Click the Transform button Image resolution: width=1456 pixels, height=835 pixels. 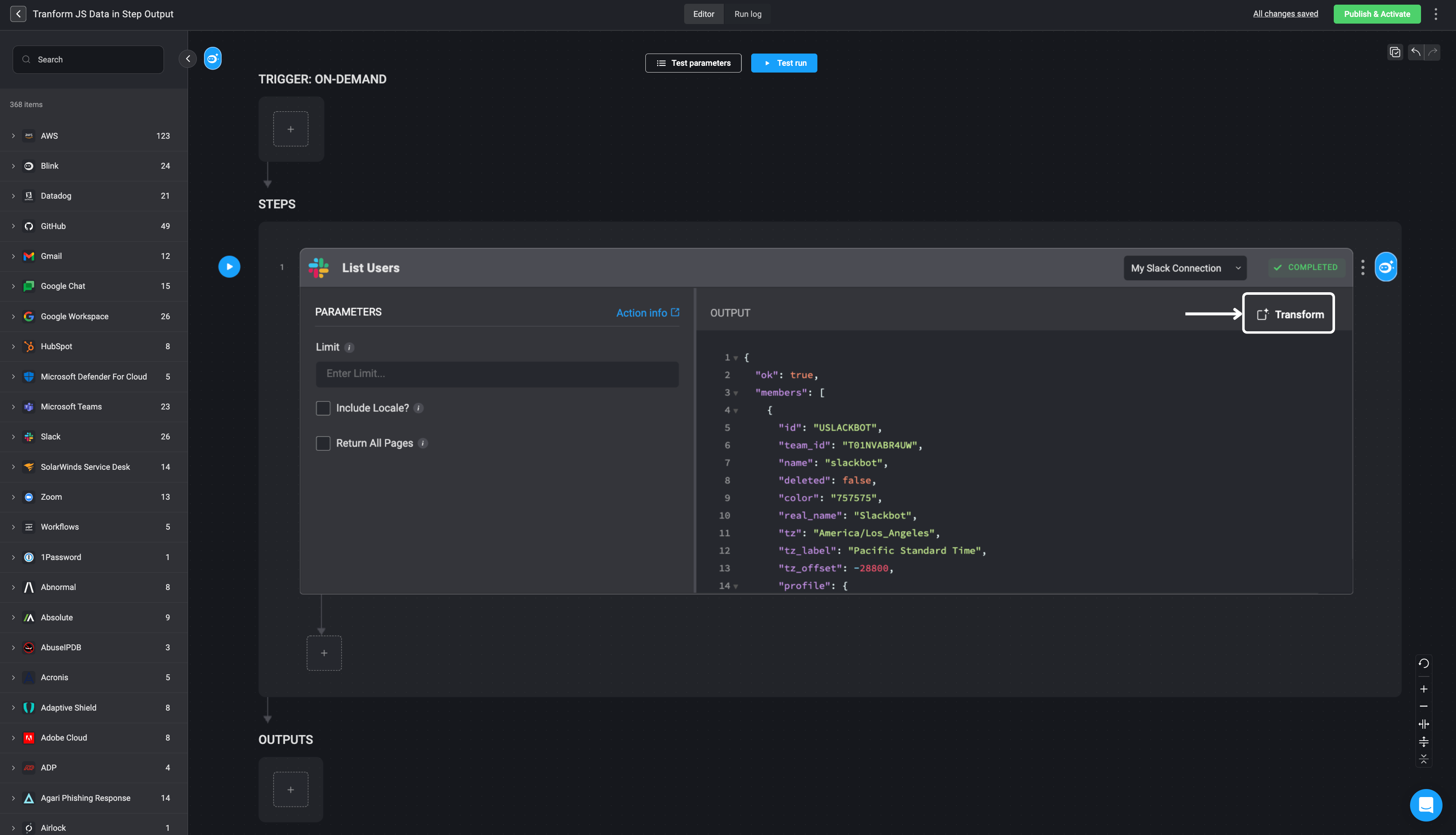pyautogui.click(x=1288, y=314)
